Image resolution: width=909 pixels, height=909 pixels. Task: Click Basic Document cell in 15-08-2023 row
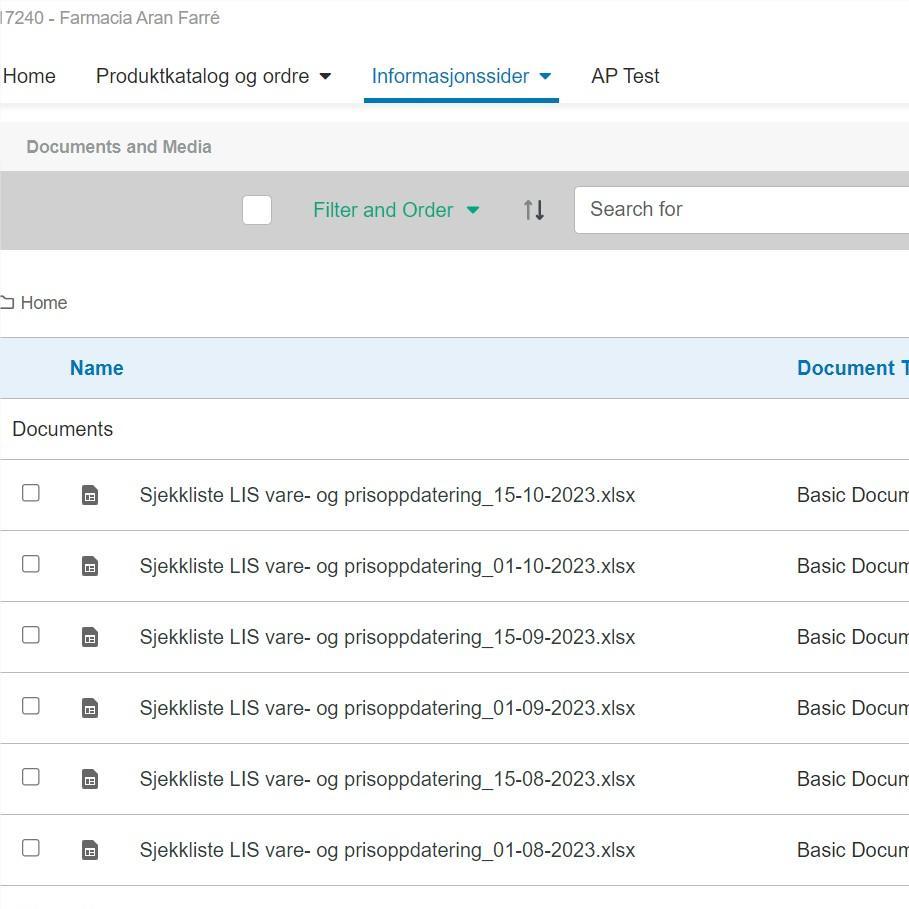click(x=853, y=779)
